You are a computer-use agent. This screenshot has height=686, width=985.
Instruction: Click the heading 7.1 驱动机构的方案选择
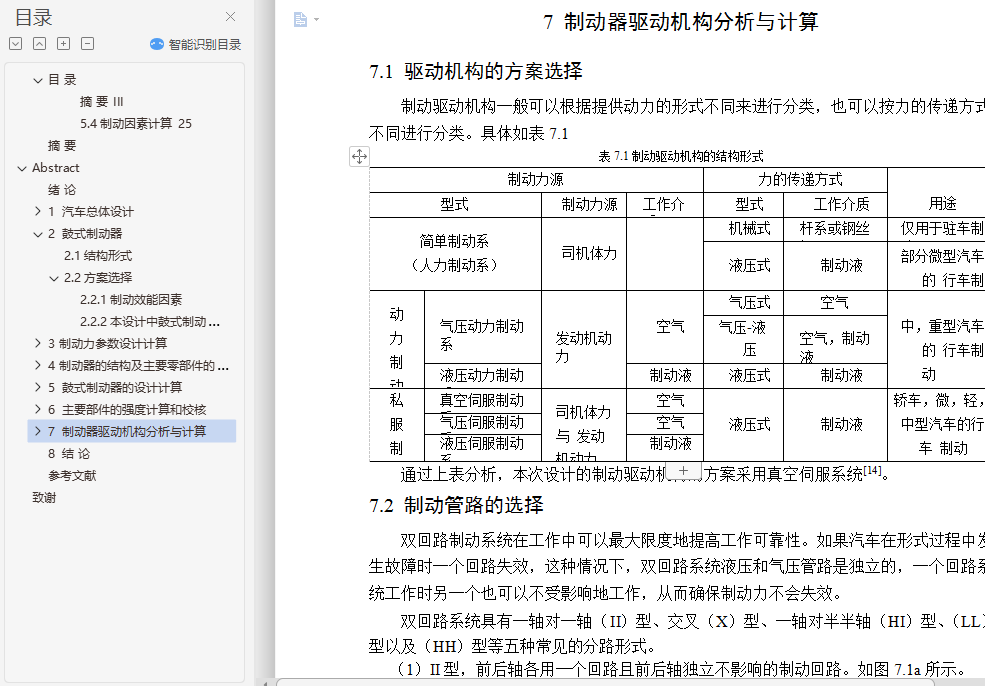tap(476, 71)
